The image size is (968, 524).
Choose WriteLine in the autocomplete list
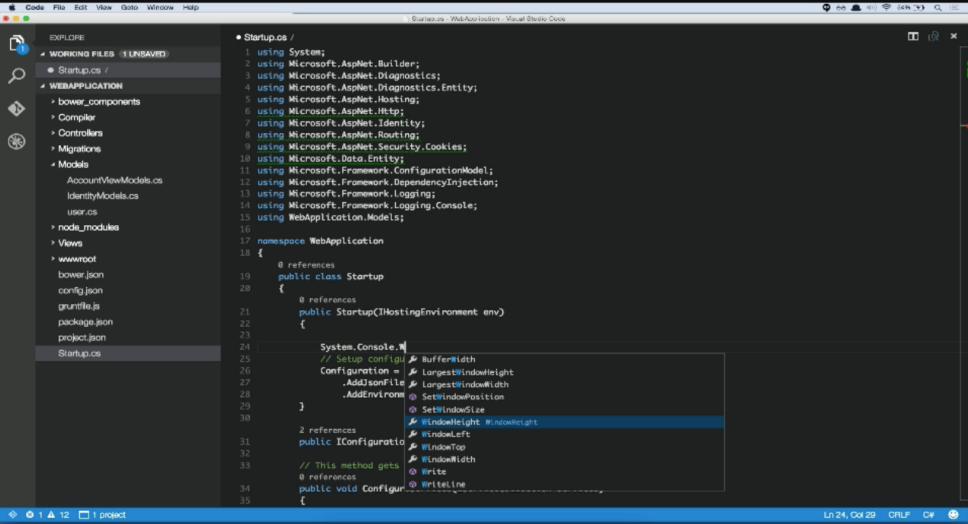click(x=443, y=484)
